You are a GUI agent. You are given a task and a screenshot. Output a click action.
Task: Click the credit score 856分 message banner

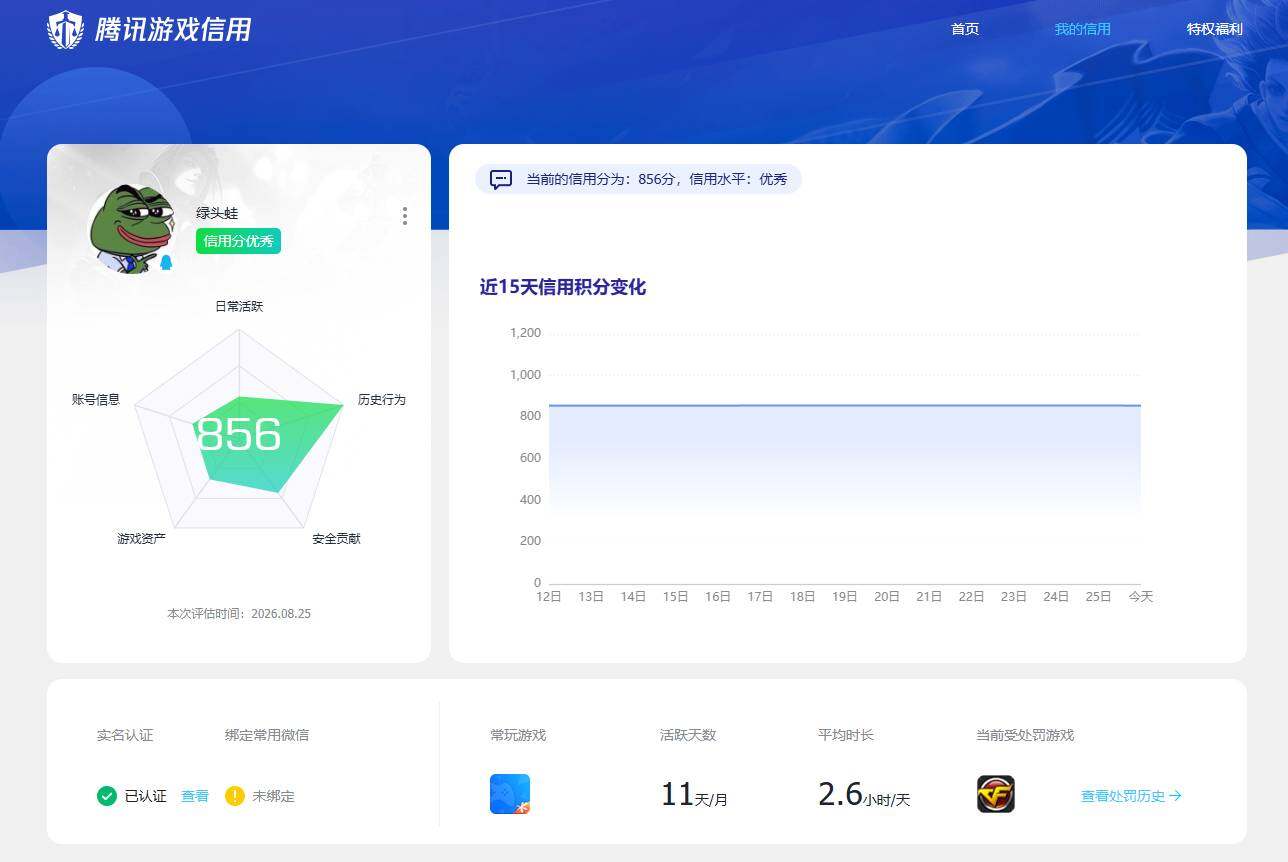[638, 180]
